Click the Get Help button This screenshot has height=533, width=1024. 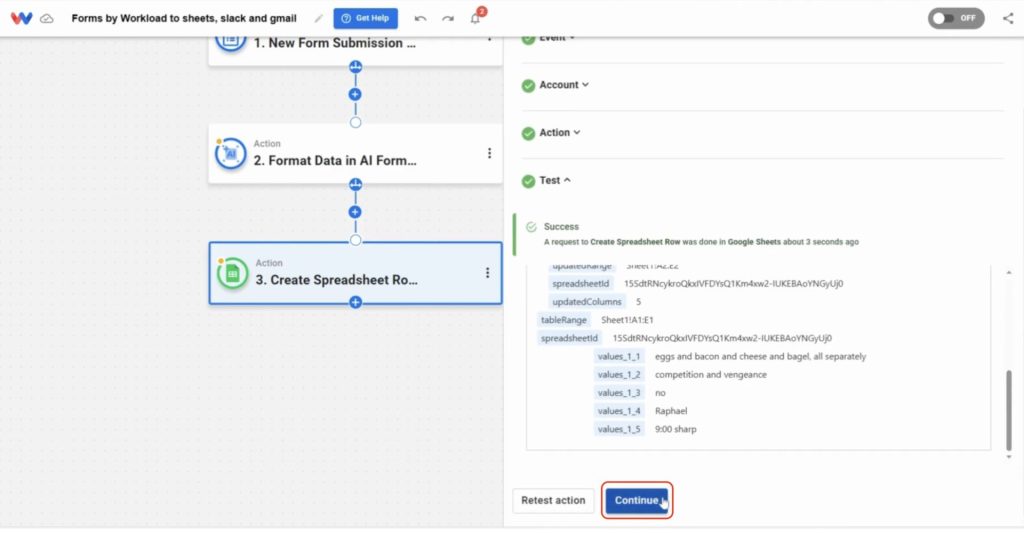366,18
